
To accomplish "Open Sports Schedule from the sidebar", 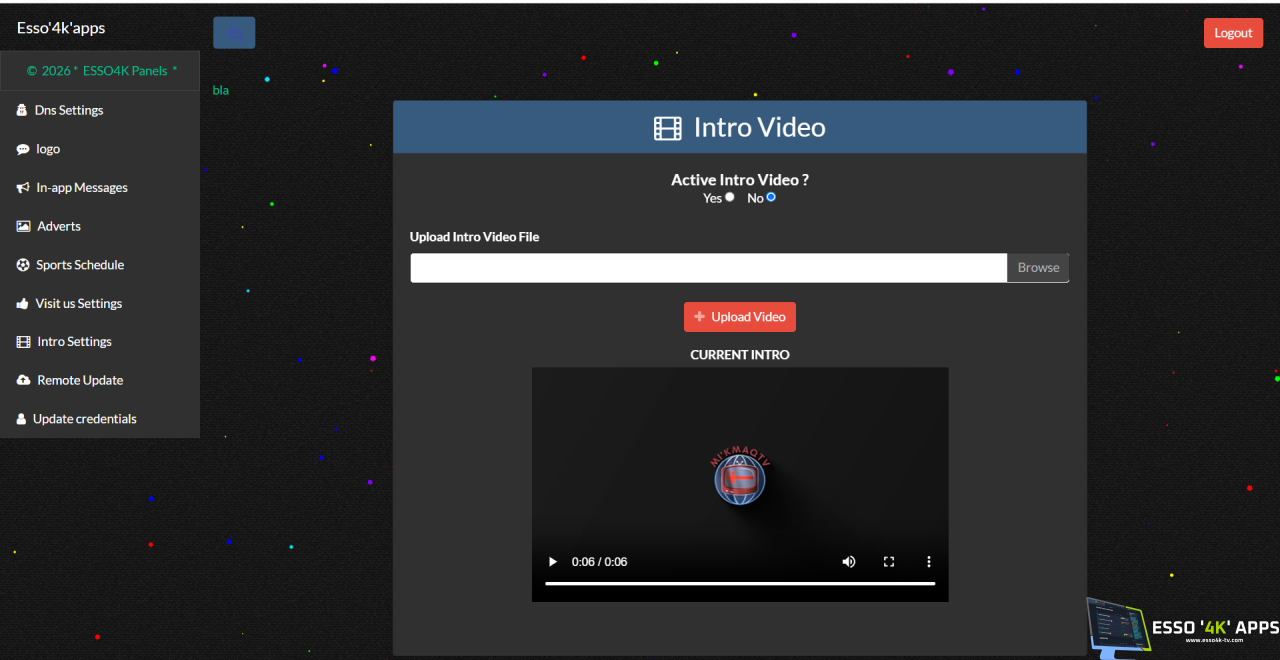I will (x=100, y=265).
